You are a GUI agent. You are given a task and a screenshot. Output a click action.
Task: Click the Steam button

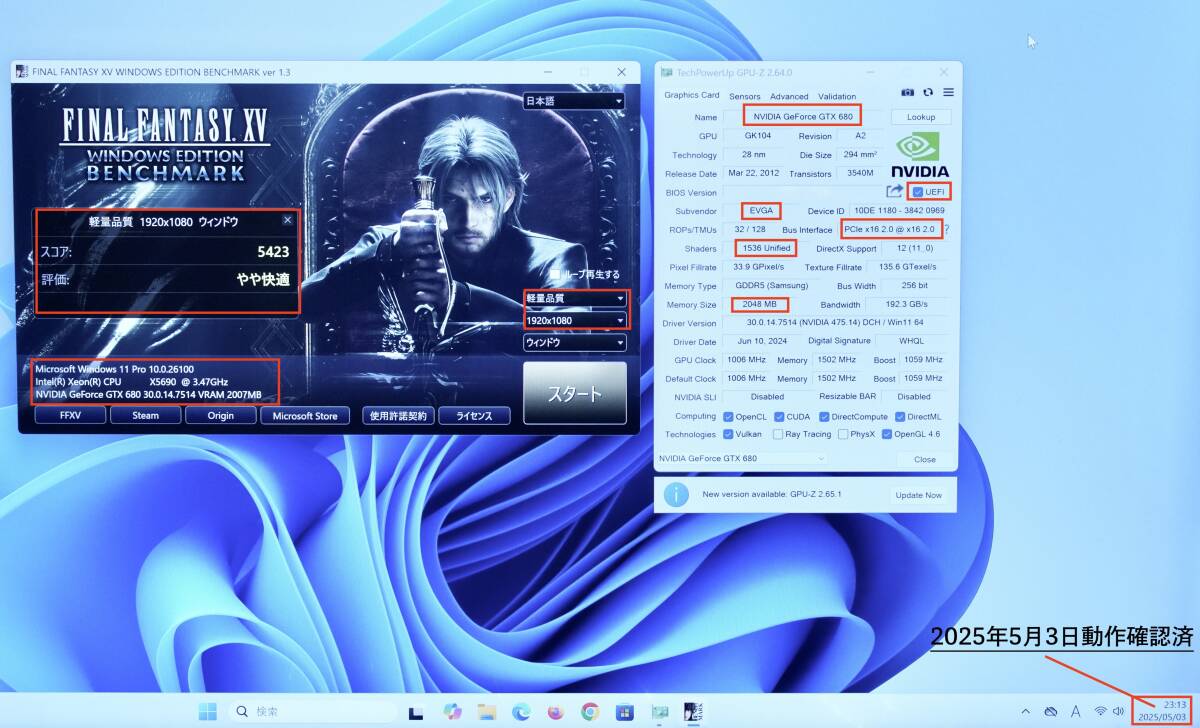[145, 416]
